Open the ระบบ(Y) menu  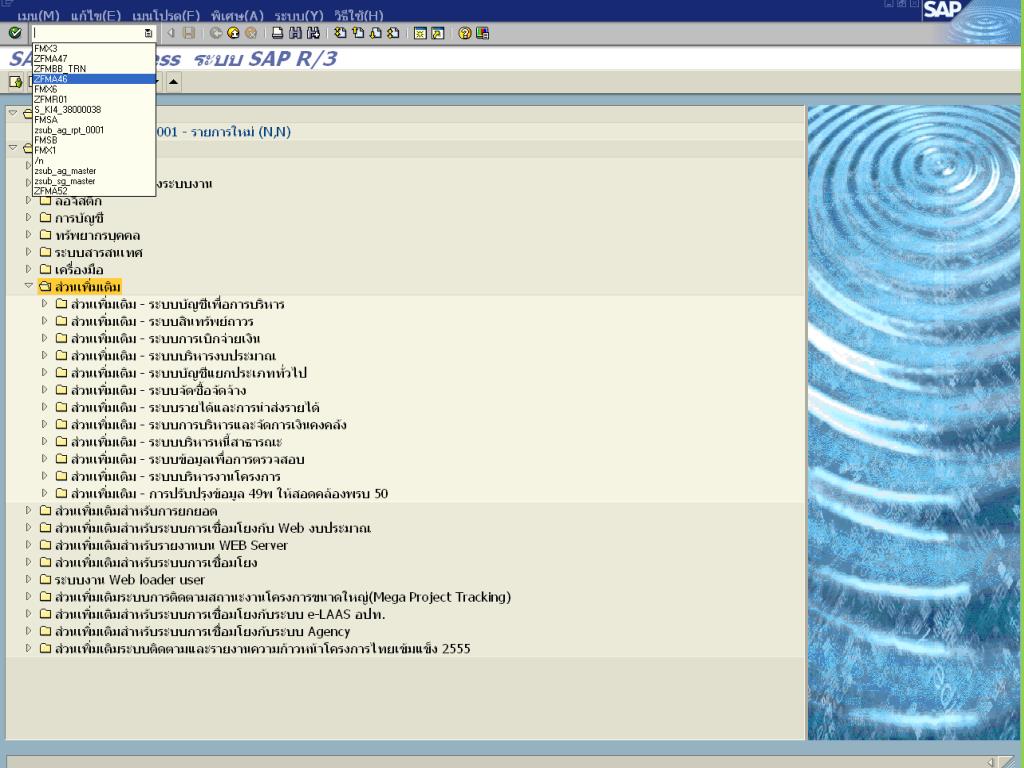(x=298, y=15)
